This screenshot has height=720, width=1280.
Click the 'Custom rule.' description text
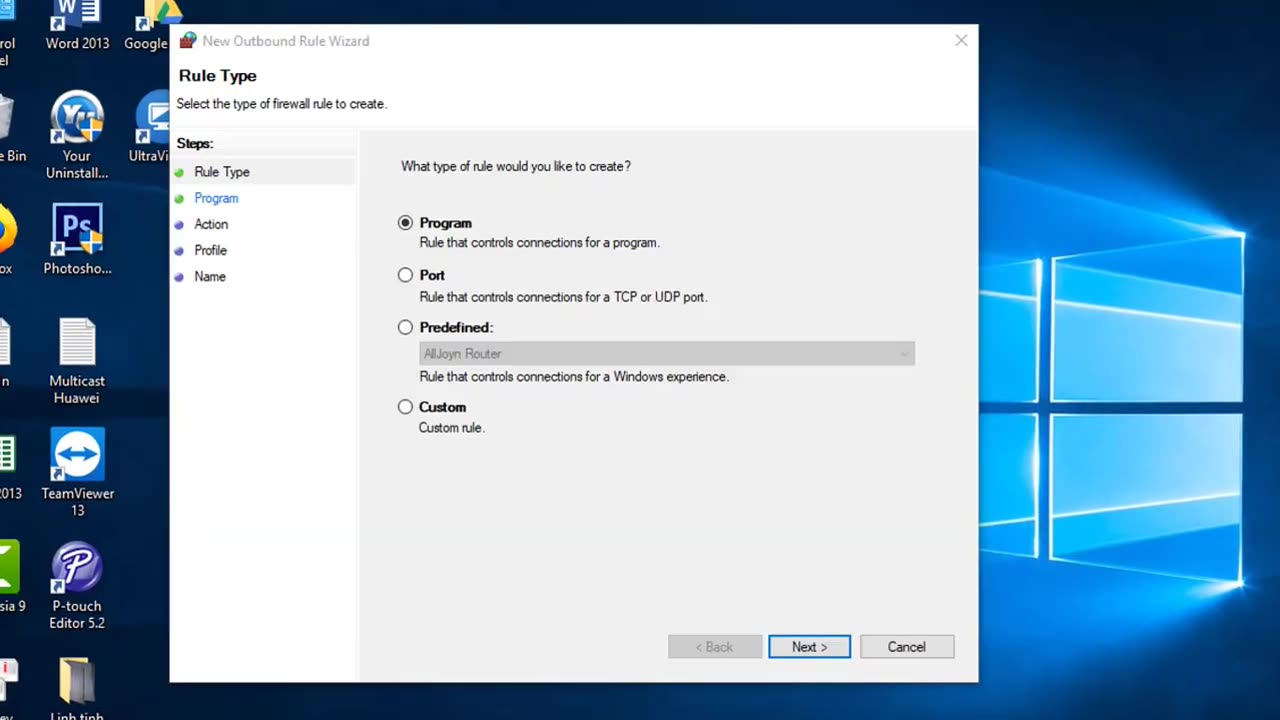point(451,428)
